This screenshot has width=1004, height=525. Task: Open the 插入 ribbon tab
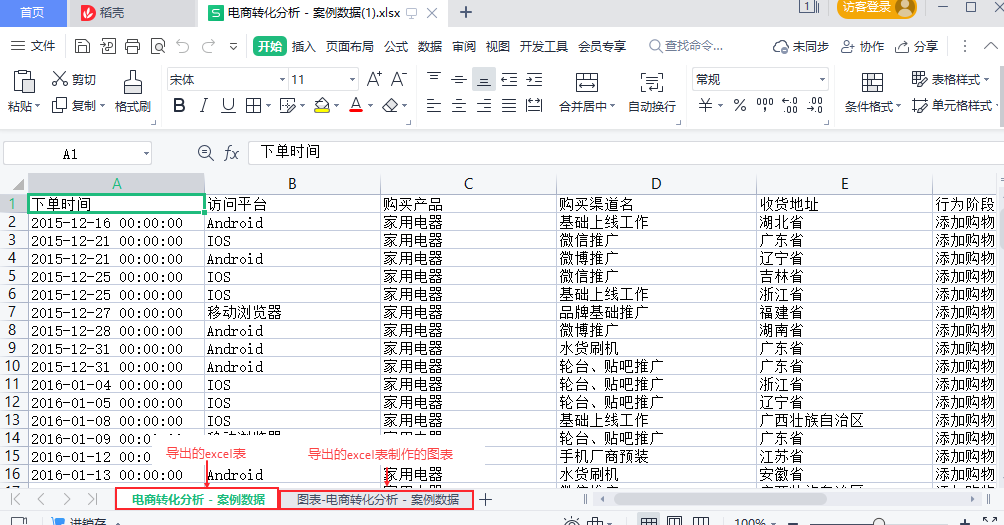click(x=304, y=46)
